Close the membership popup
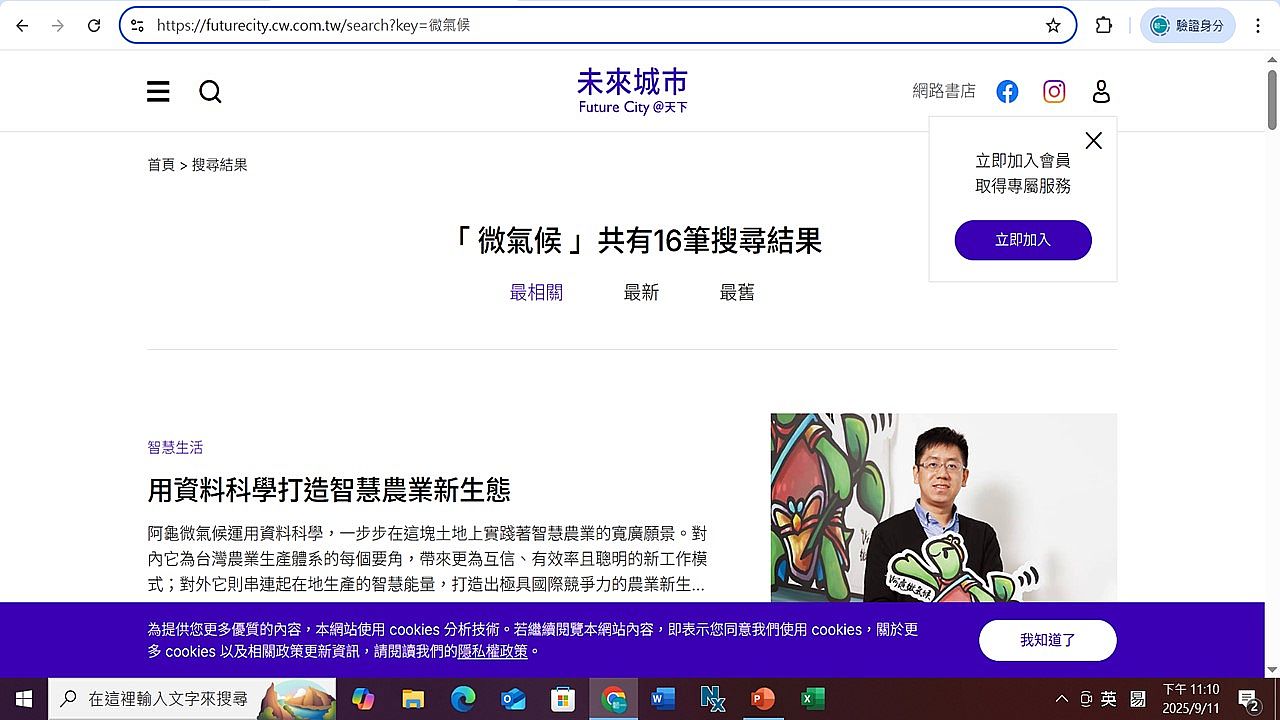This screenshot has width=1280, height=720. 1093,141
